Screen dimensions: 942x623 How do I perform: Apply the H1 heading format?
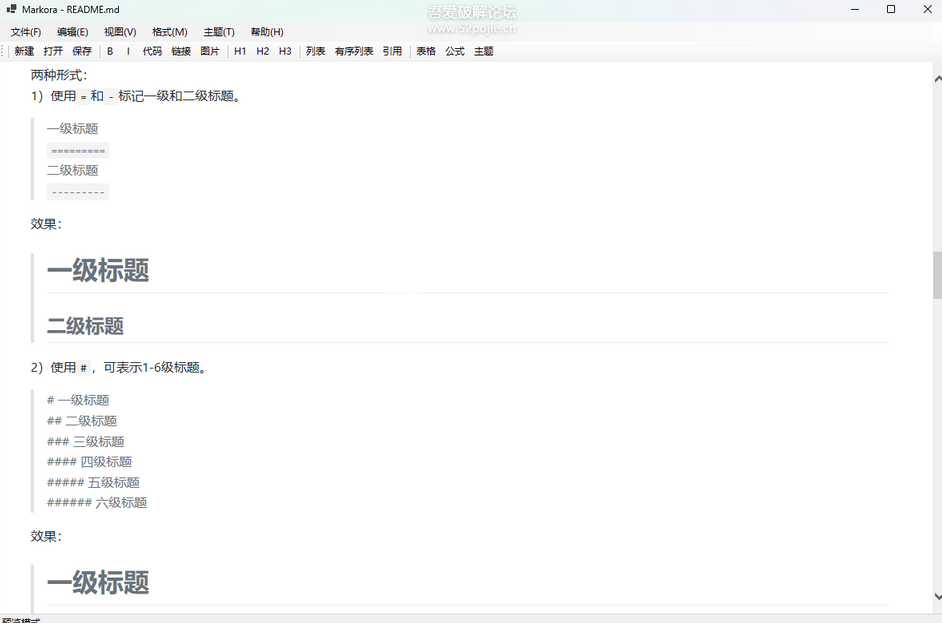pos(240,51)
